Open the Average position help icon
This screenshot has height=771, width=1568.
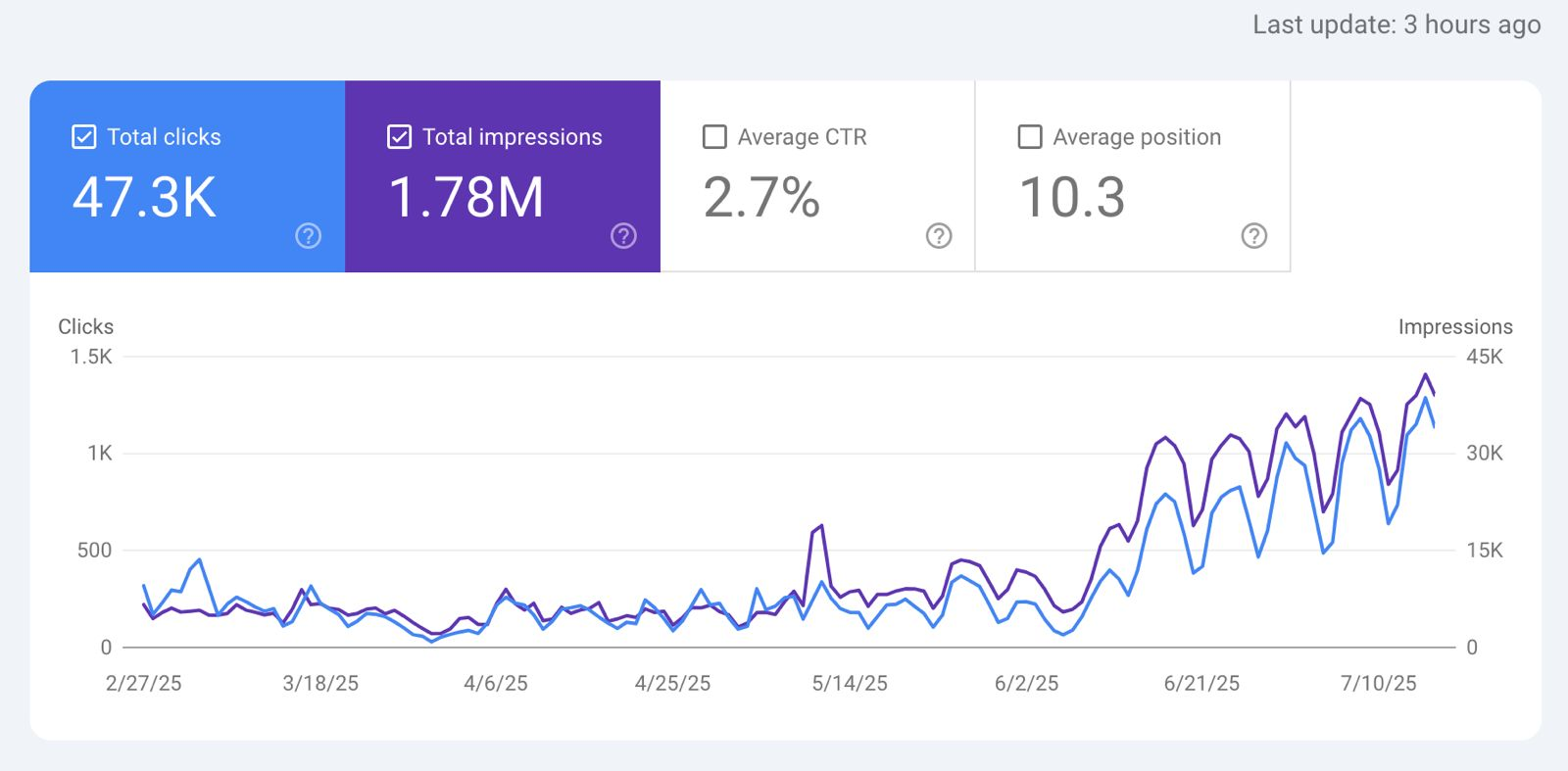point(1253,236)
